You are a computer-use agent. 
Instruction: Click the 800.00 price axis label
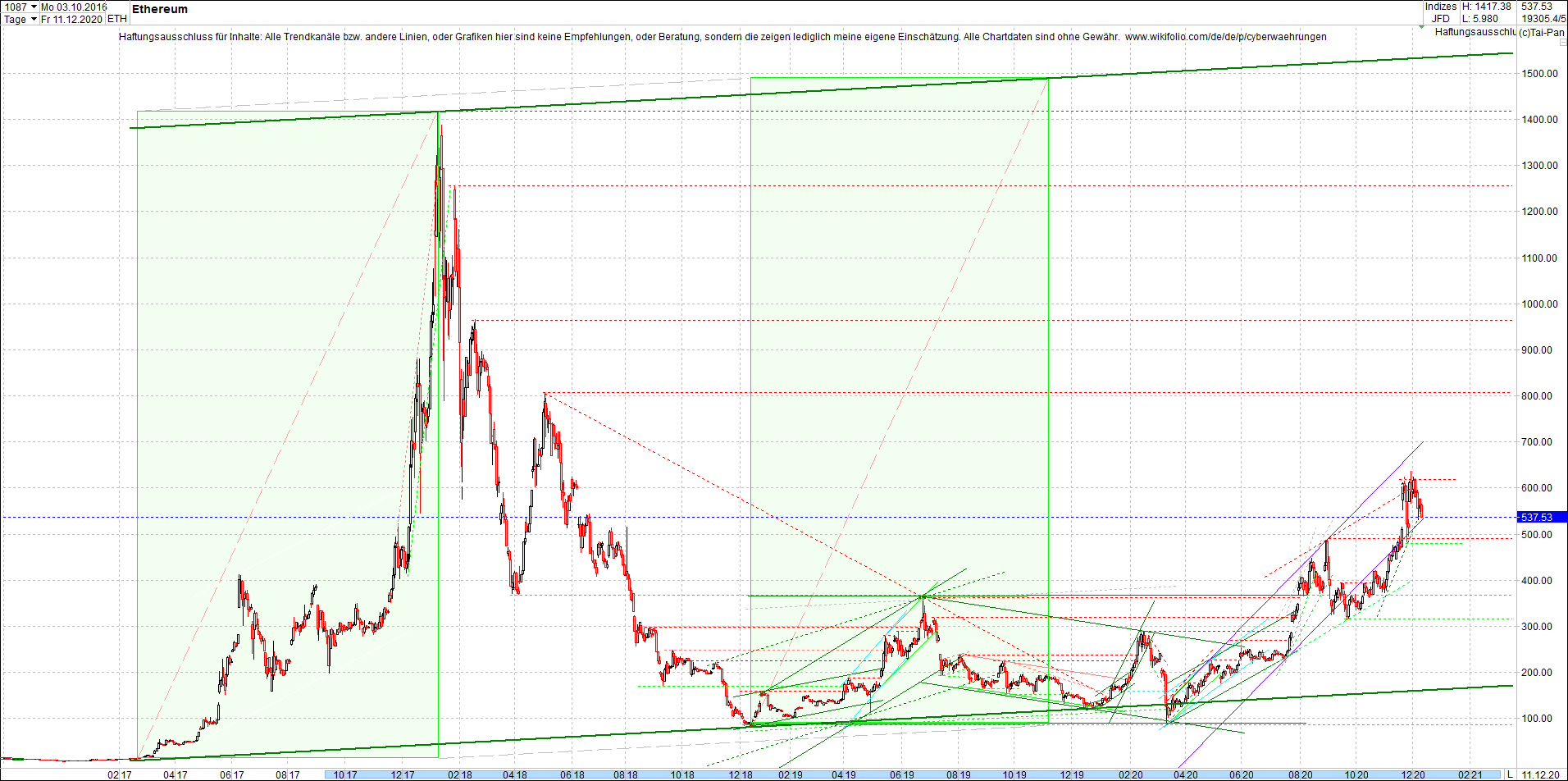(1538, 396)
